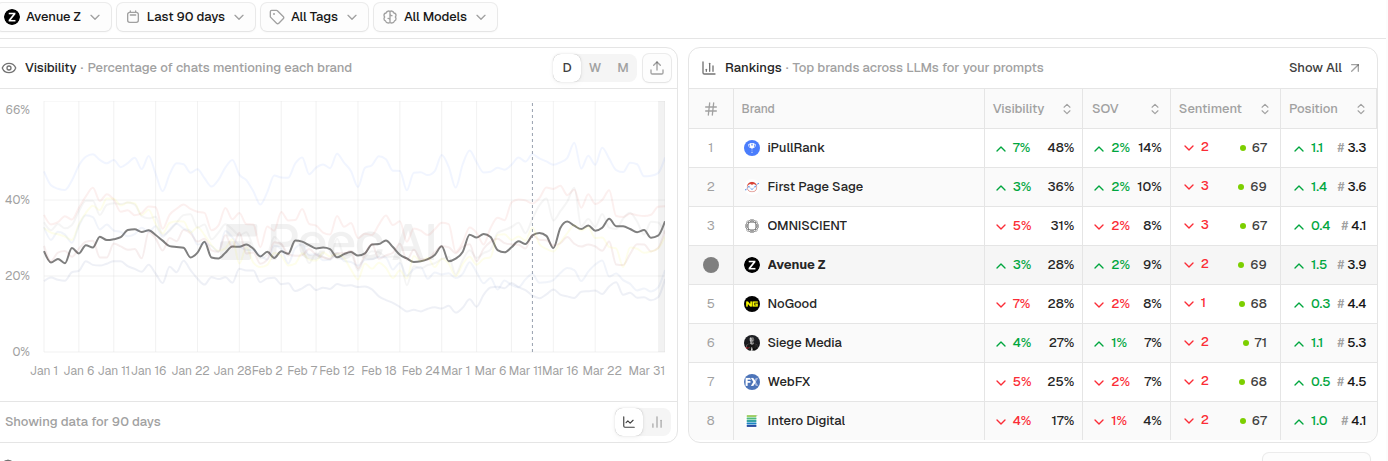
Task: Click the Siege Media logo icon
Action: pos(752,343)
